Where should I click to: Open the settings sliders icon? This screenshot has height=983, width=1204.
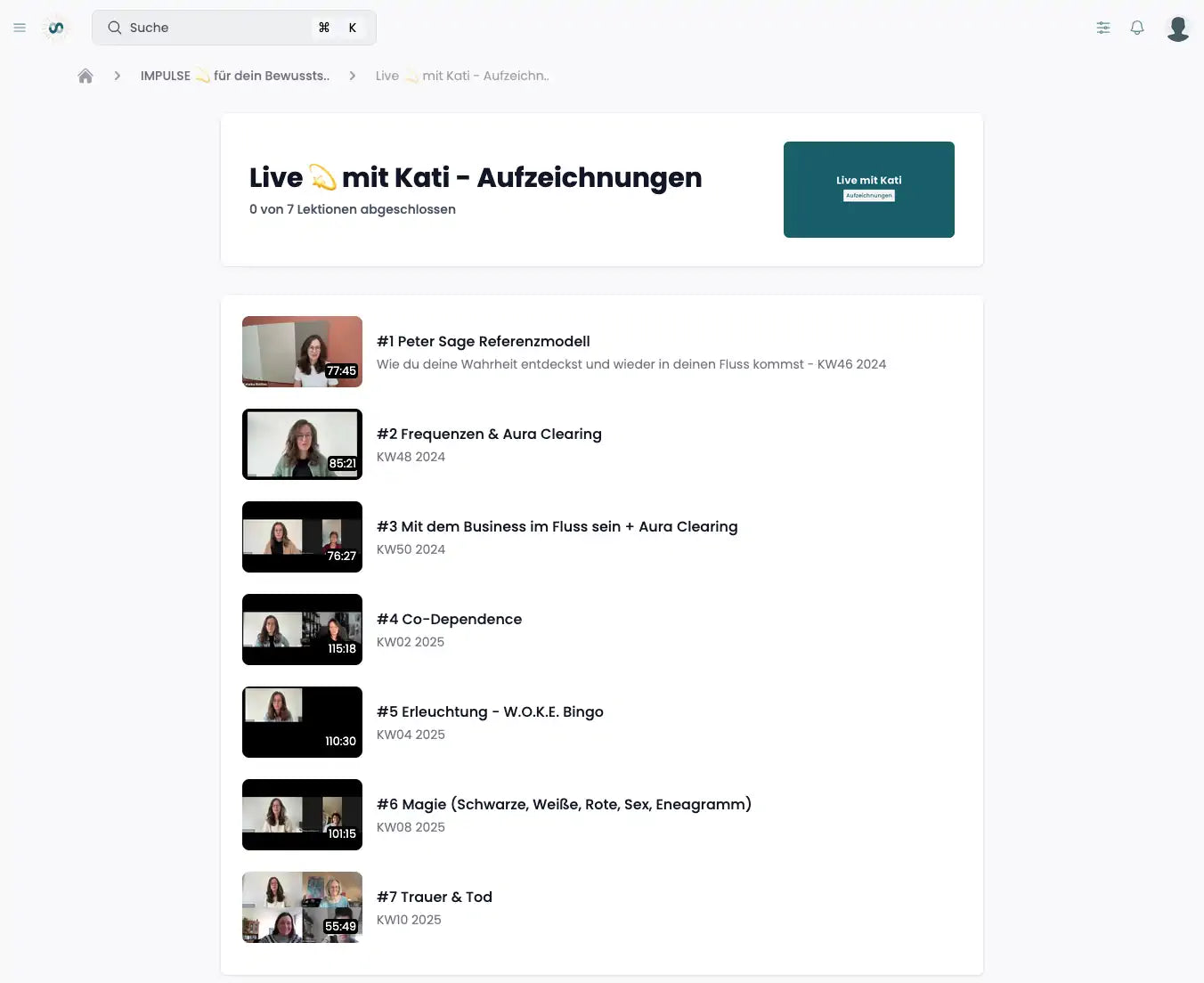point(1103,28)
